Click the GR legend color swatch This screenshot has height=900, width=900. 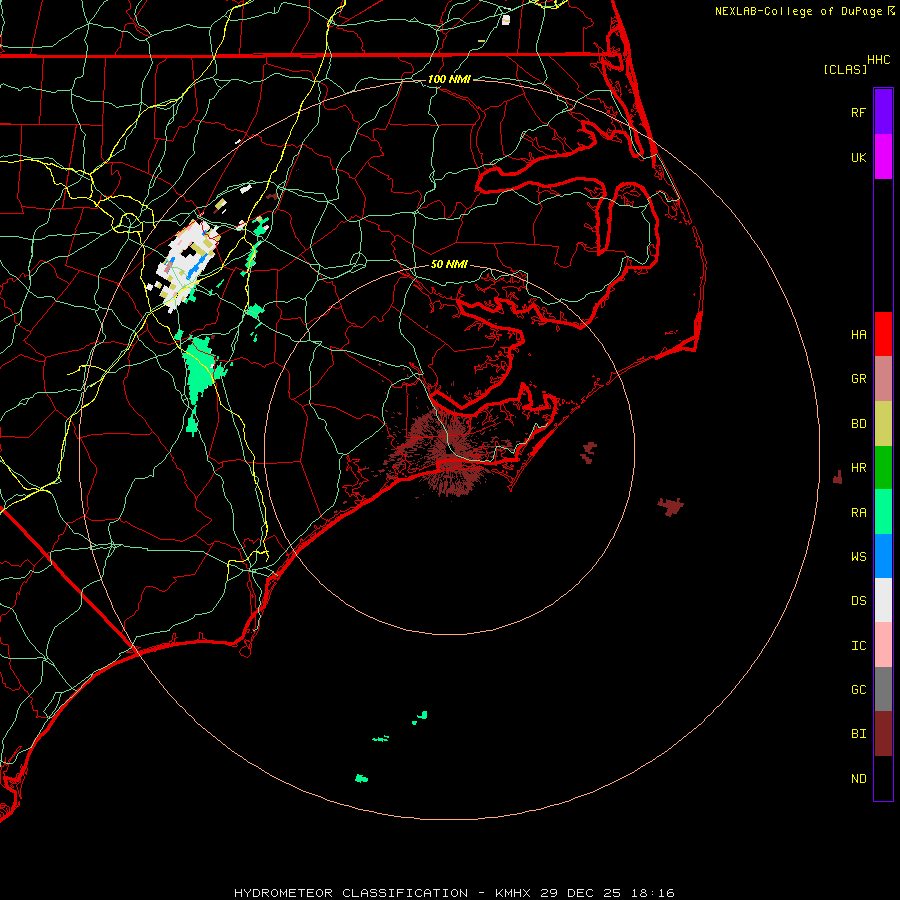click(883, 379)
